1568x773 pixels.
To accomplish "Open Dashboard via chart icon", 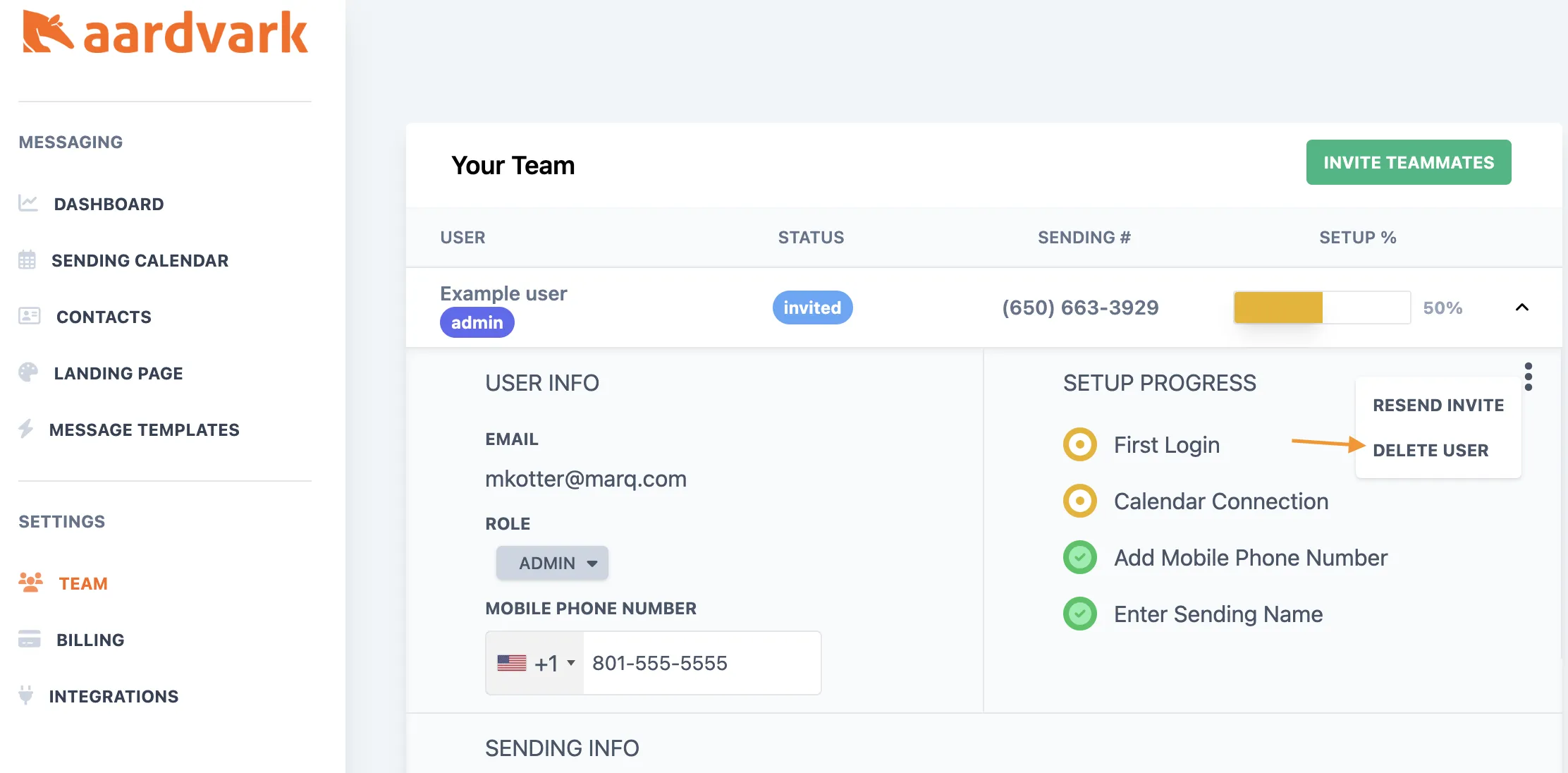I will 28,203.
